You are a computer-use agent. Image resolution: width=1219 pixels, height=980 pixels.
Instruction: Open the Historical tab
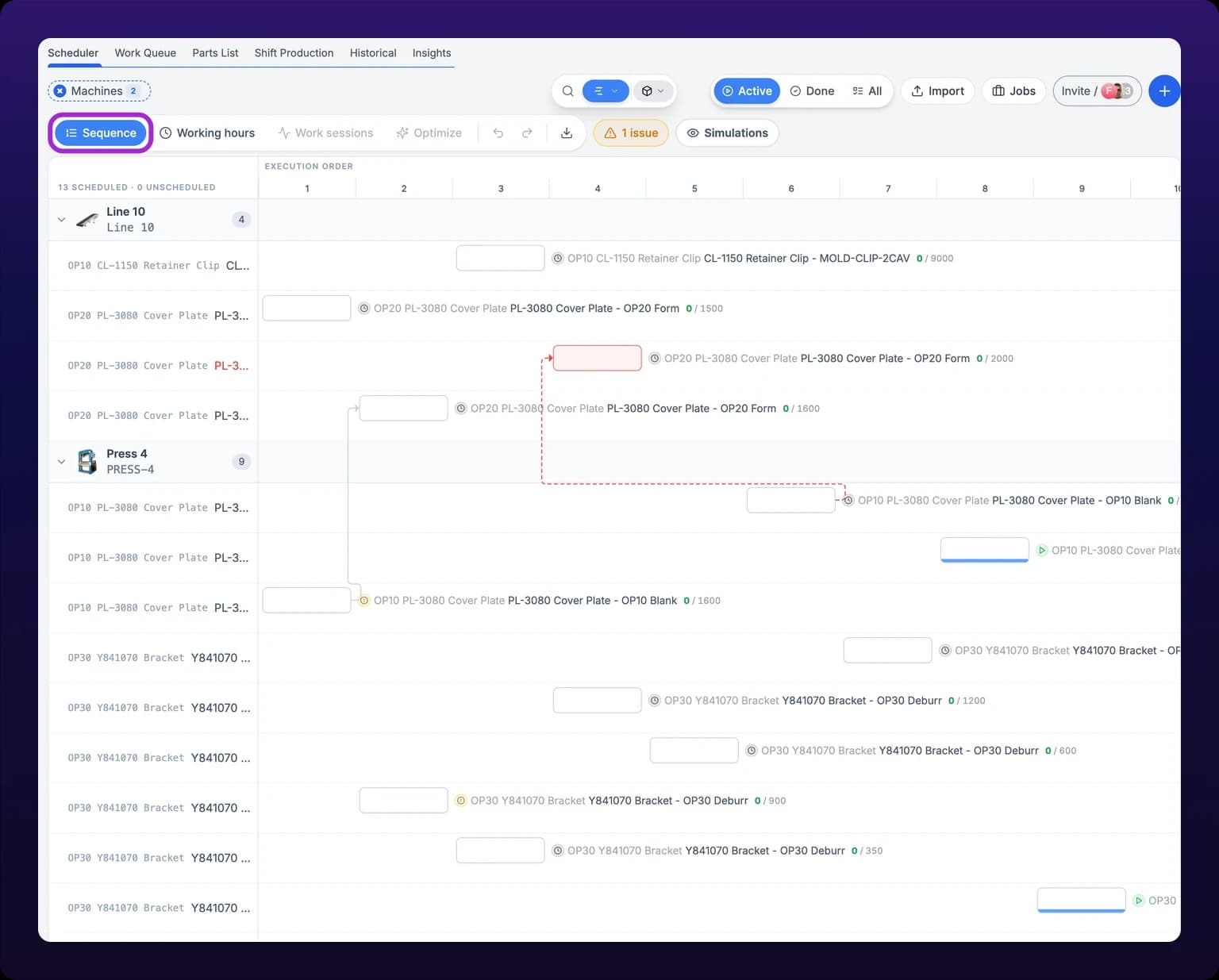tap(373, 53)
